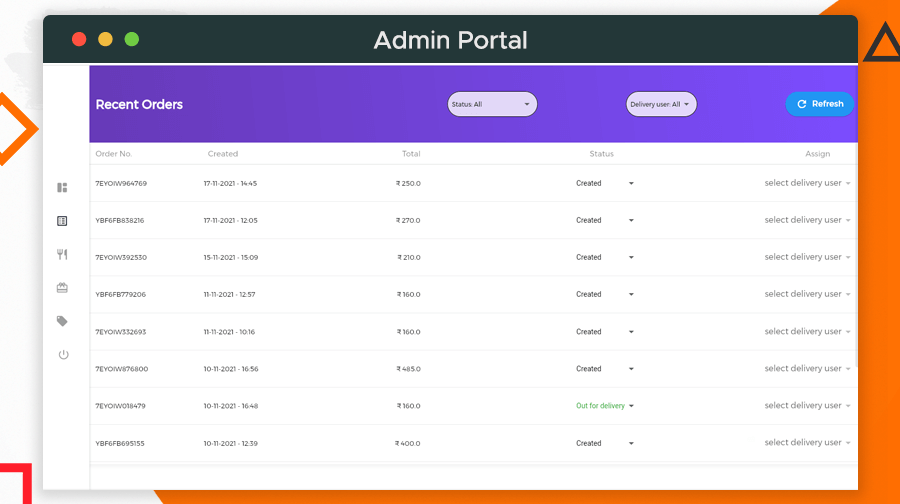The height and width of the screenshot is (504, 900).
Task: Click the green window maximize dot
Action: [x=131, y=40]
